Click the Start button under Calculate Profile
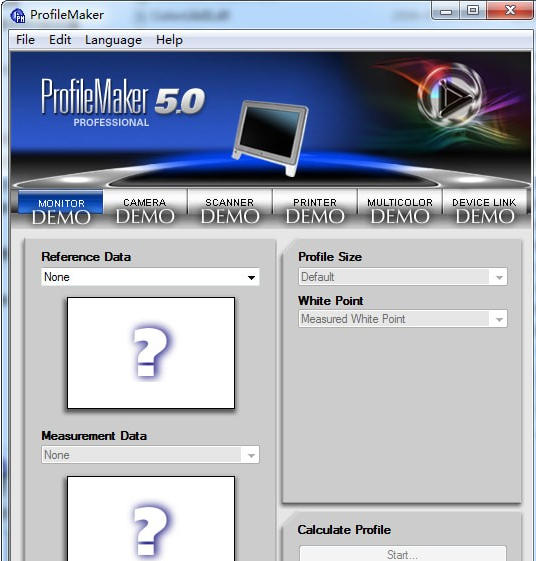Image resolution: width=536 pixels, height=561 pixels. click(x=403, y=553)
